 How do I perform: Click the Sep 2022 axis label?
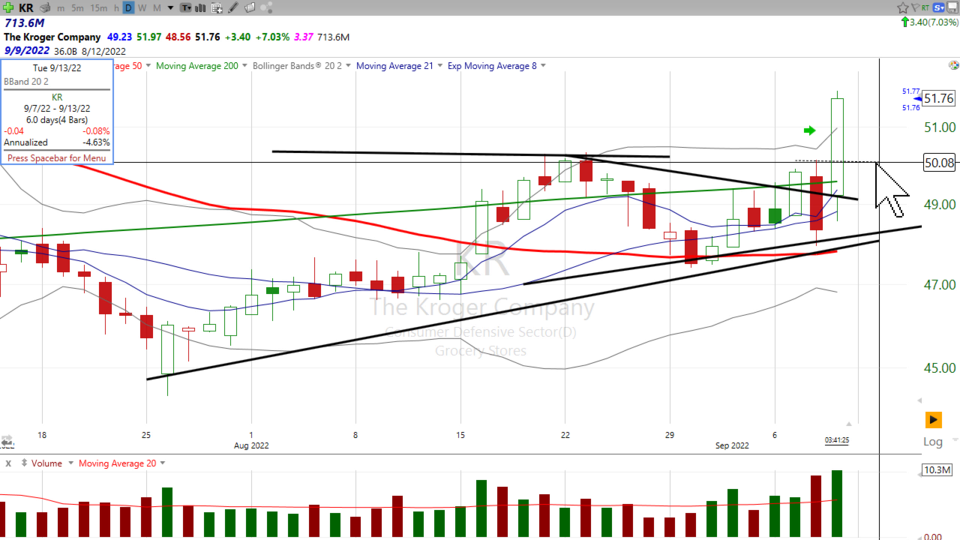732,445
